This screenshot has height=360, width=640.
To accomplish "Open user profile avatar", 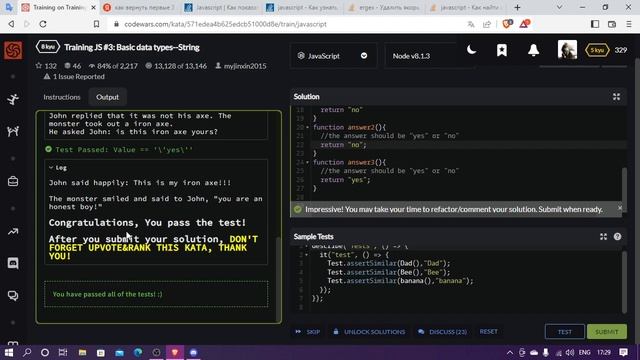I will 567,50.
